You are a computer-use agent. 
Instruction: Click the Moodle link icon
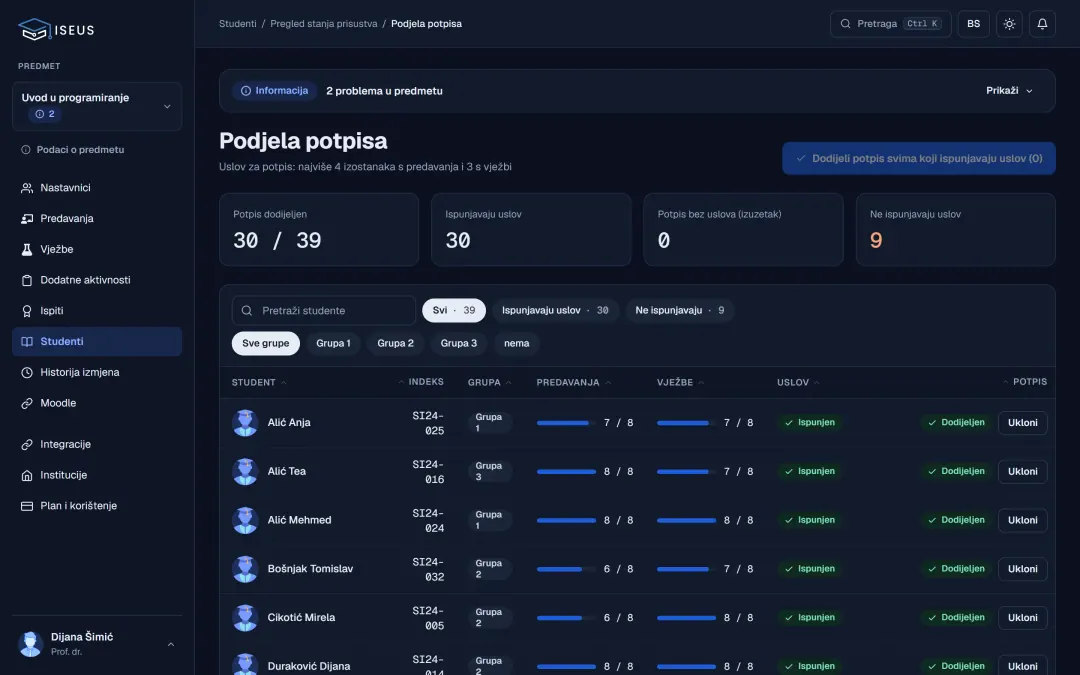point(27,403)
